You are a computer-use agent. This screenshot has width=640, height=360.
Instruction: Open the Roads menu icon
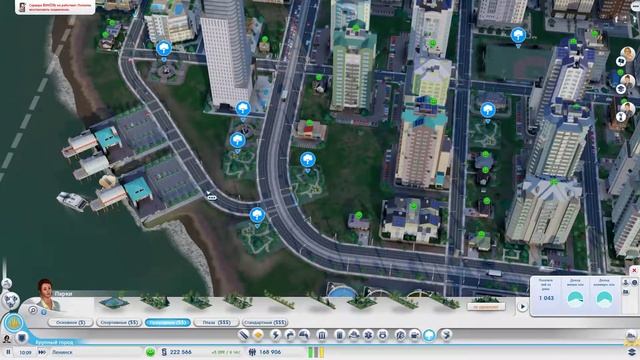click(243, 335)
